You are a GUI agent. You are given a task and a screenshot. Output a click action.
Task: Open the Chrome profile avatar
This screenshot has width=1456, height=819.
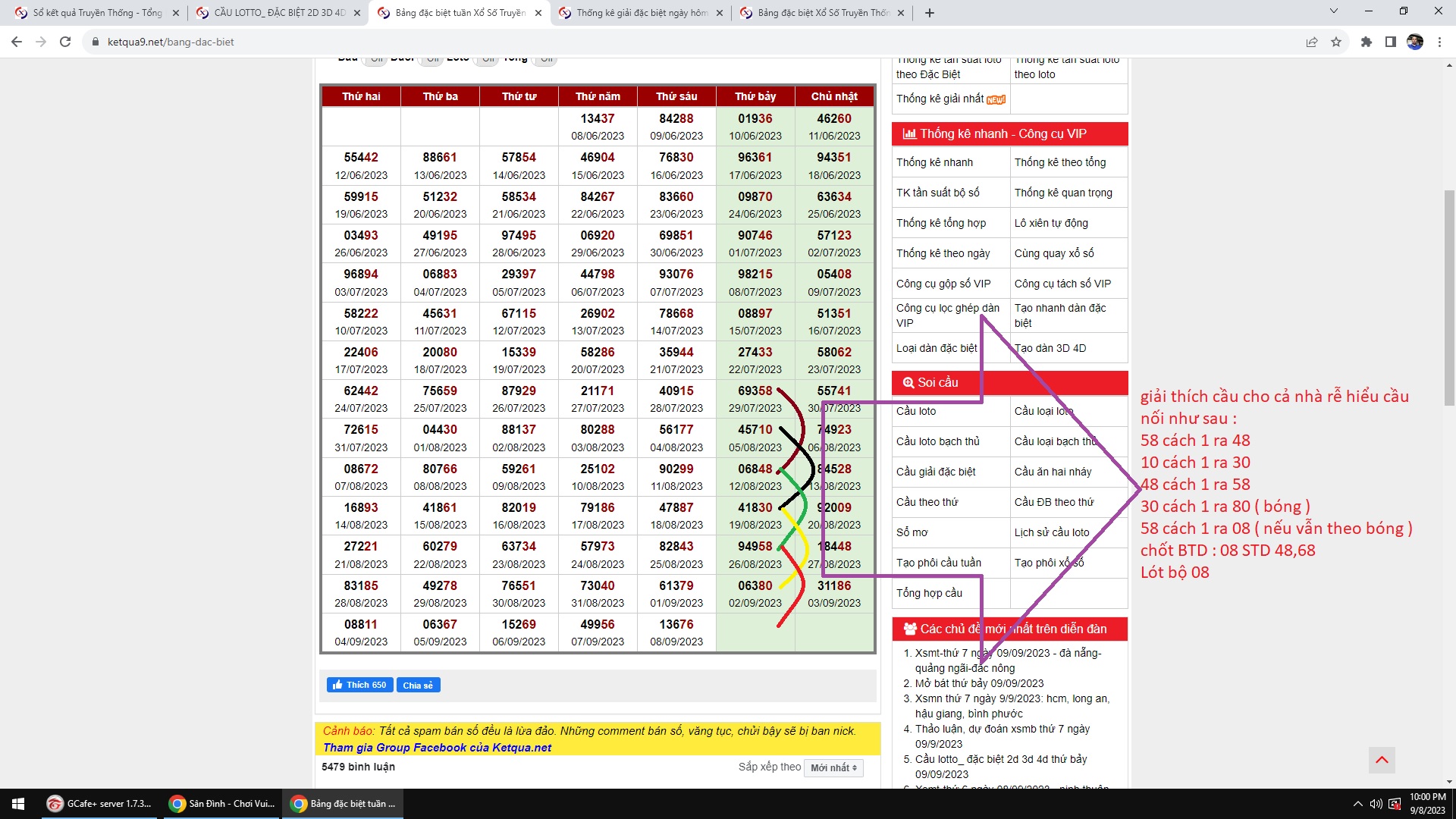click(x=1415, y=42)
